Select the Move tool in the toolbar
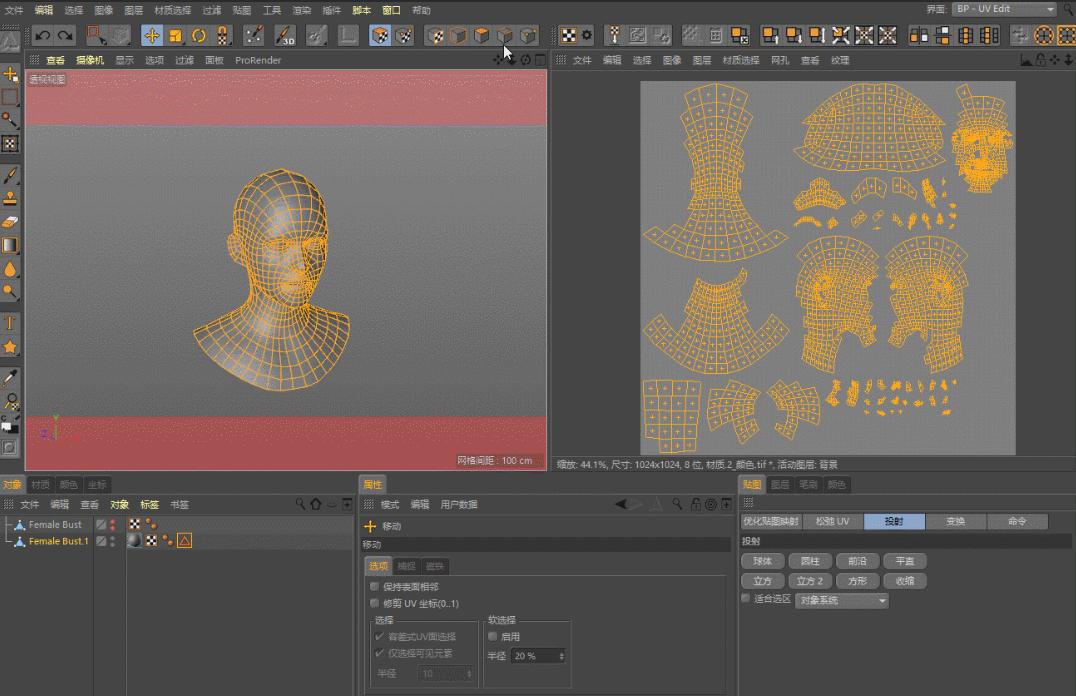Image resolution: width=1076 pixels, height=696 pixels. [x=152, y=37]
